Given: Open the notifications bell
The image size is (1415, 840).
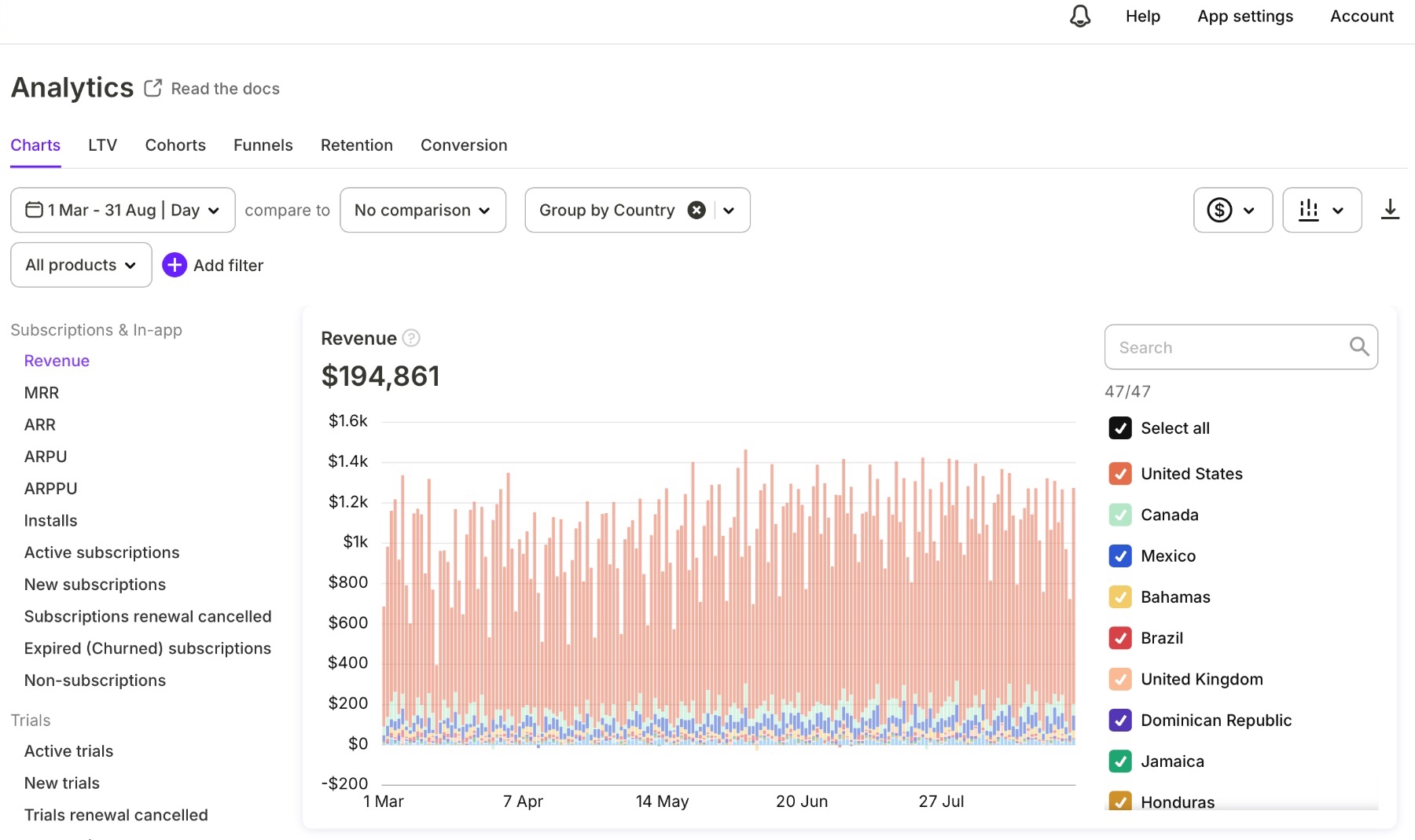Looking at the screenshot, I should (x=1080, y=16).
